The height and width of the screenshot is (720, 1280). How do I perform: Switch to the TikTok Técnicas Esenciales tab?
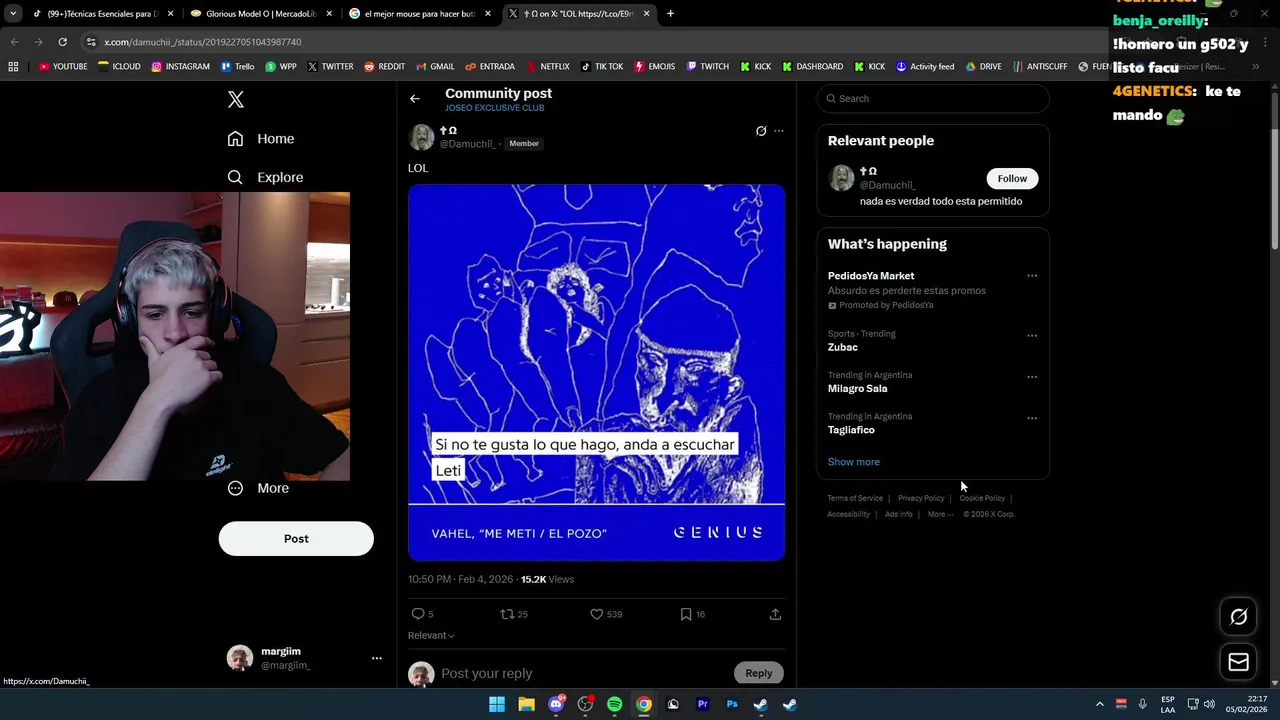click(102, 14)
